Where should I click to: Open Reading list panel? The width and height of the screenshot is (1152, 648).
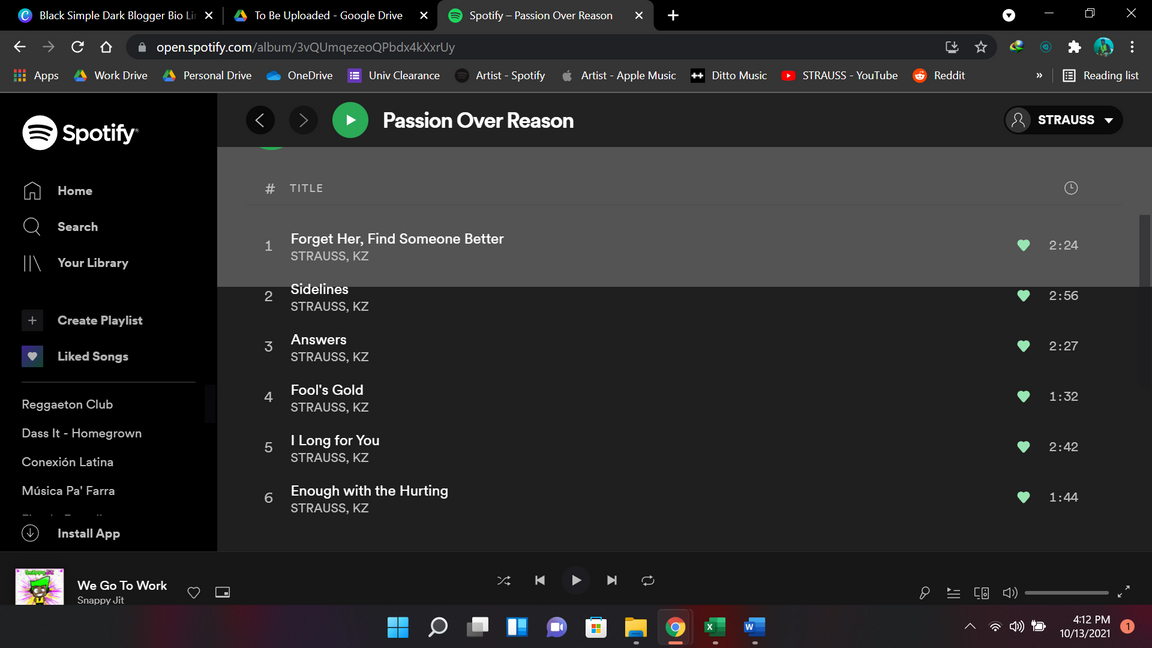click(1101, 76)
